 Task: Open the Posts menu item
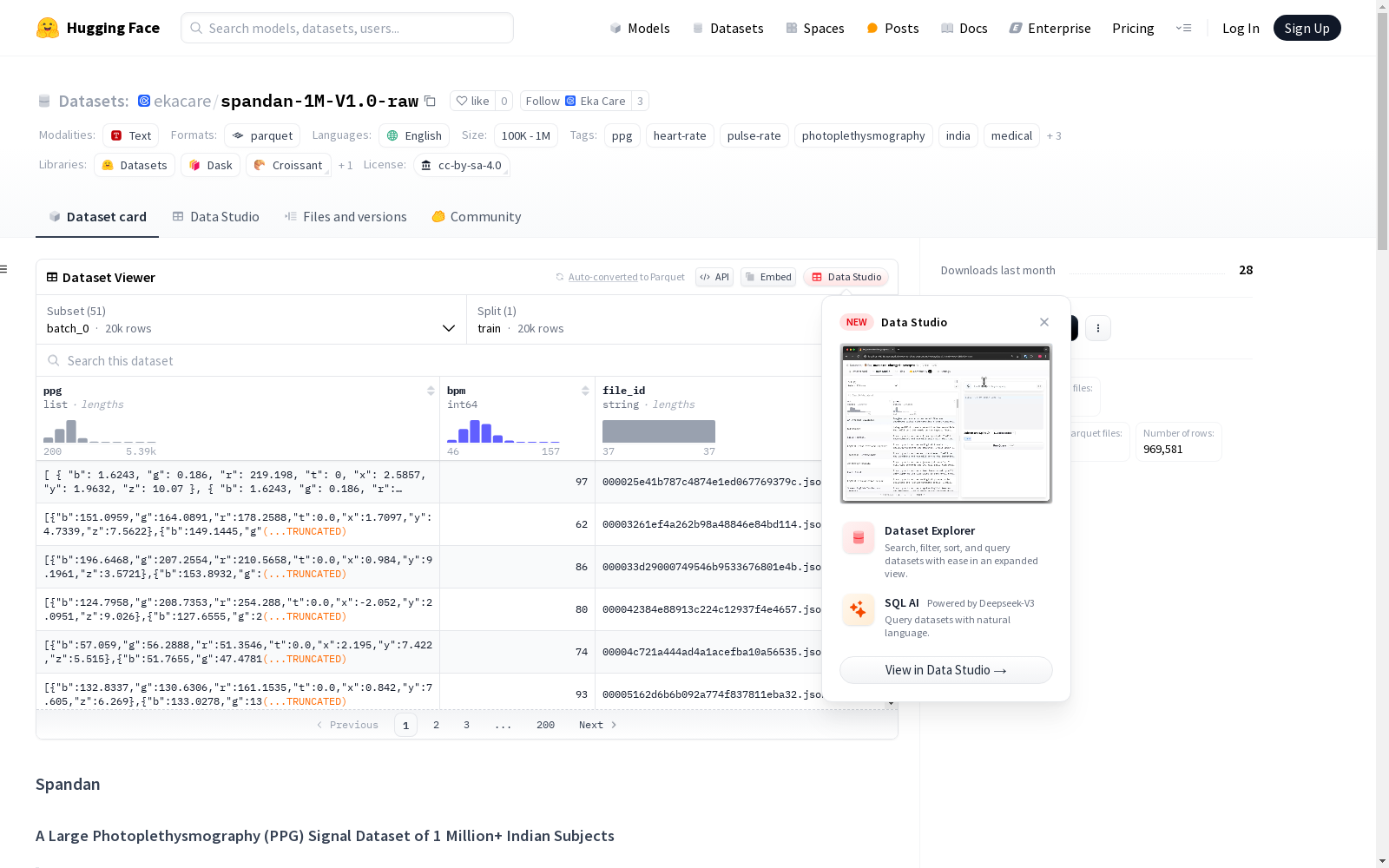coord(893,28)
